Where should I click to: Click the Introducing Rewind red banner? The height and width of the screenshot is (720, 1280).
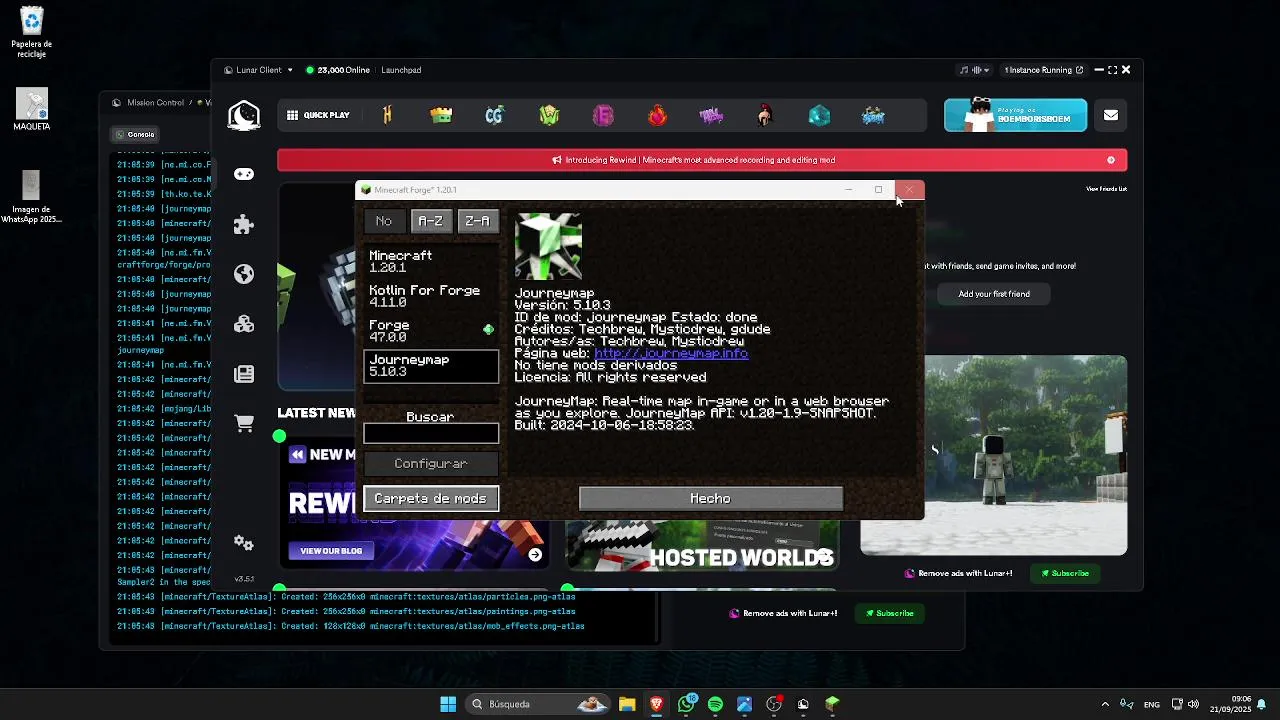tap(702, 160)
